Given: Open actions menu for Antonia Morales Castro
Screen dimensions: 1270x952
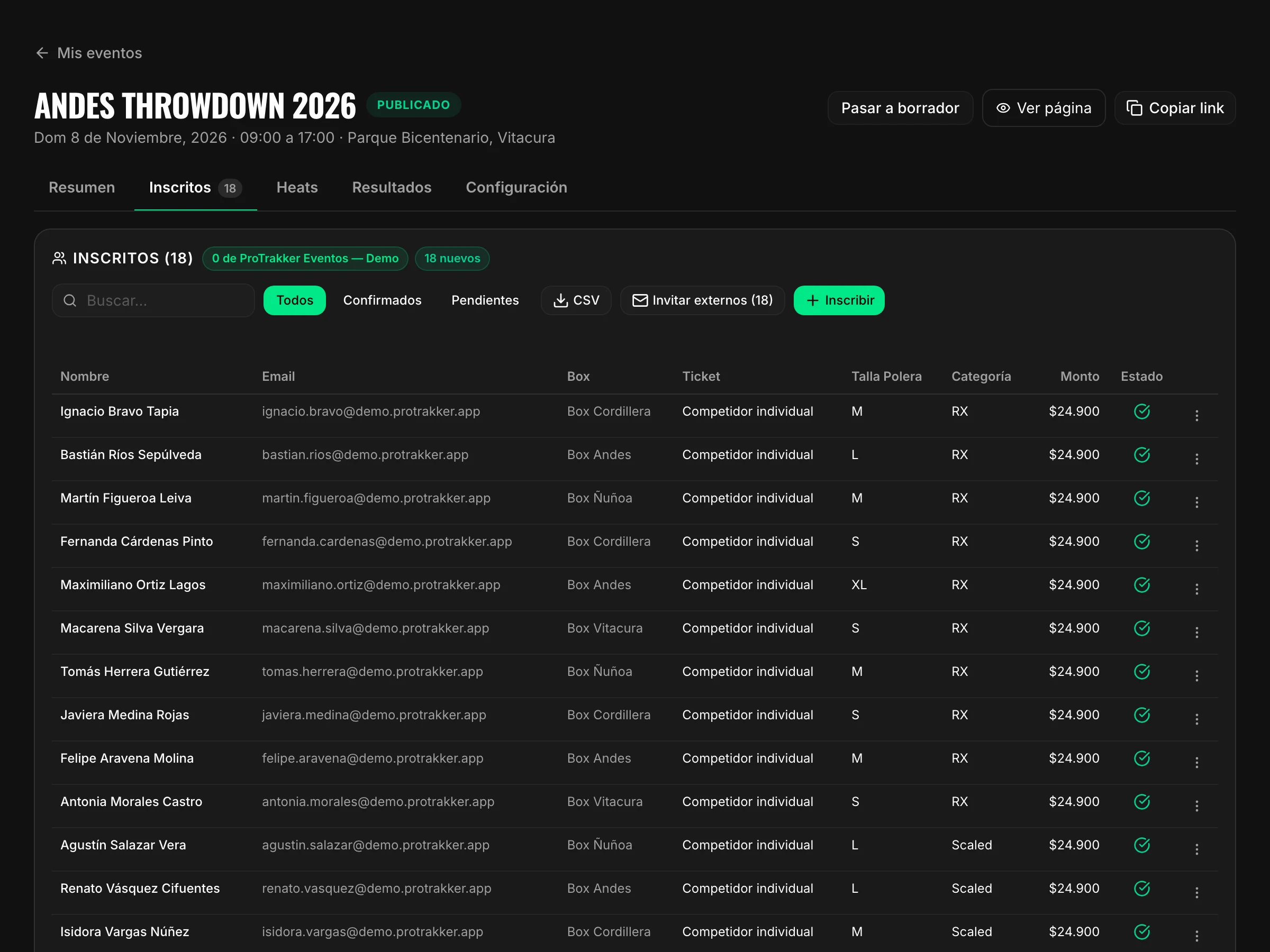Looking at the screenshot, I should (x=1196, y=805).
